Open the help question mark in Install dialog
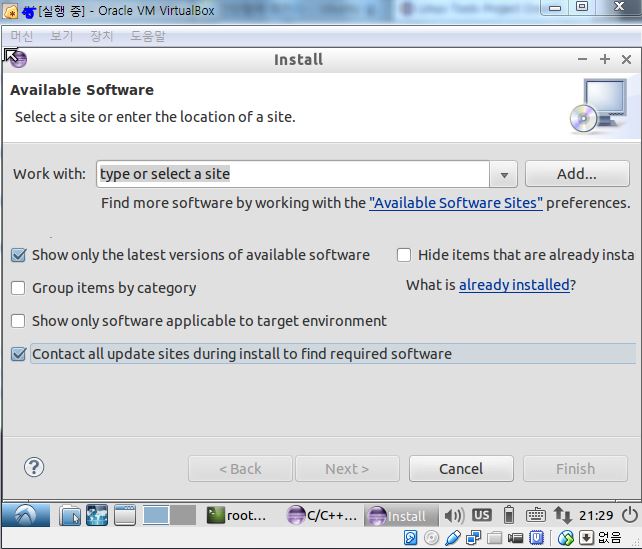 pyautogui.click(x=34, y=467)
